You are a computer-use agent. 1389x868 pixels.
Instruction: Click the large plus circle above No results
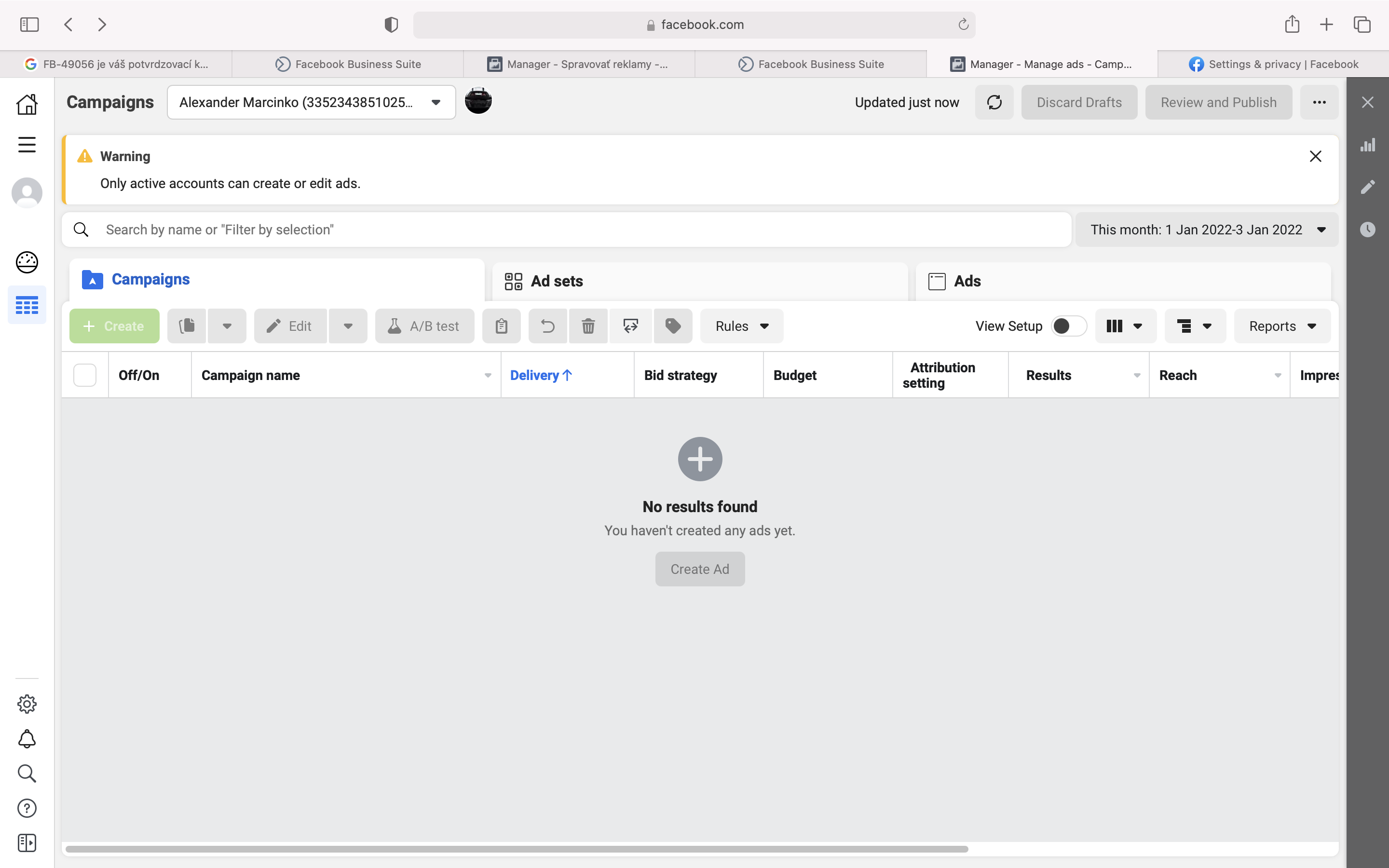click(x=700, y=459)
